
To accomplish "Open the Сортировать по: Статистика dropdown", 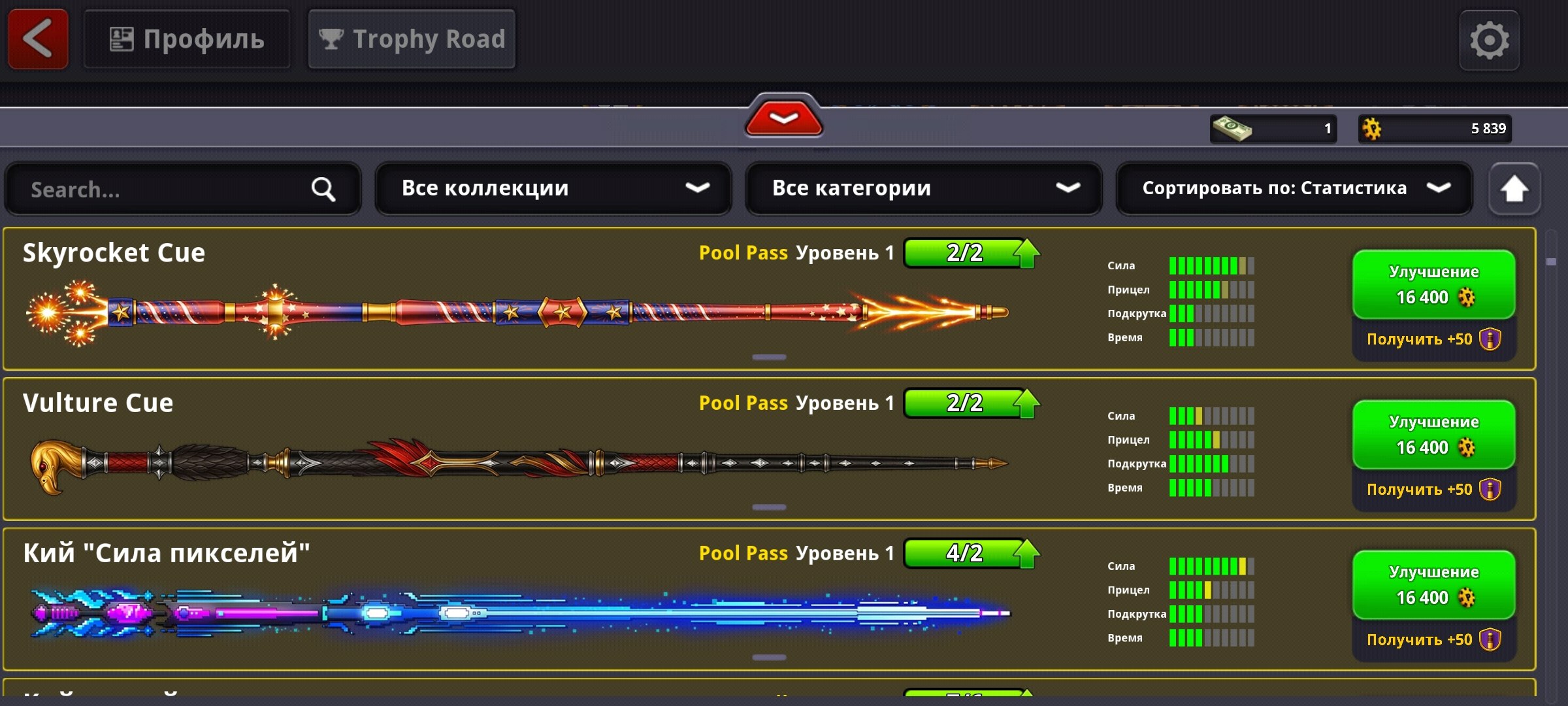I will [x=1294, y=188].
